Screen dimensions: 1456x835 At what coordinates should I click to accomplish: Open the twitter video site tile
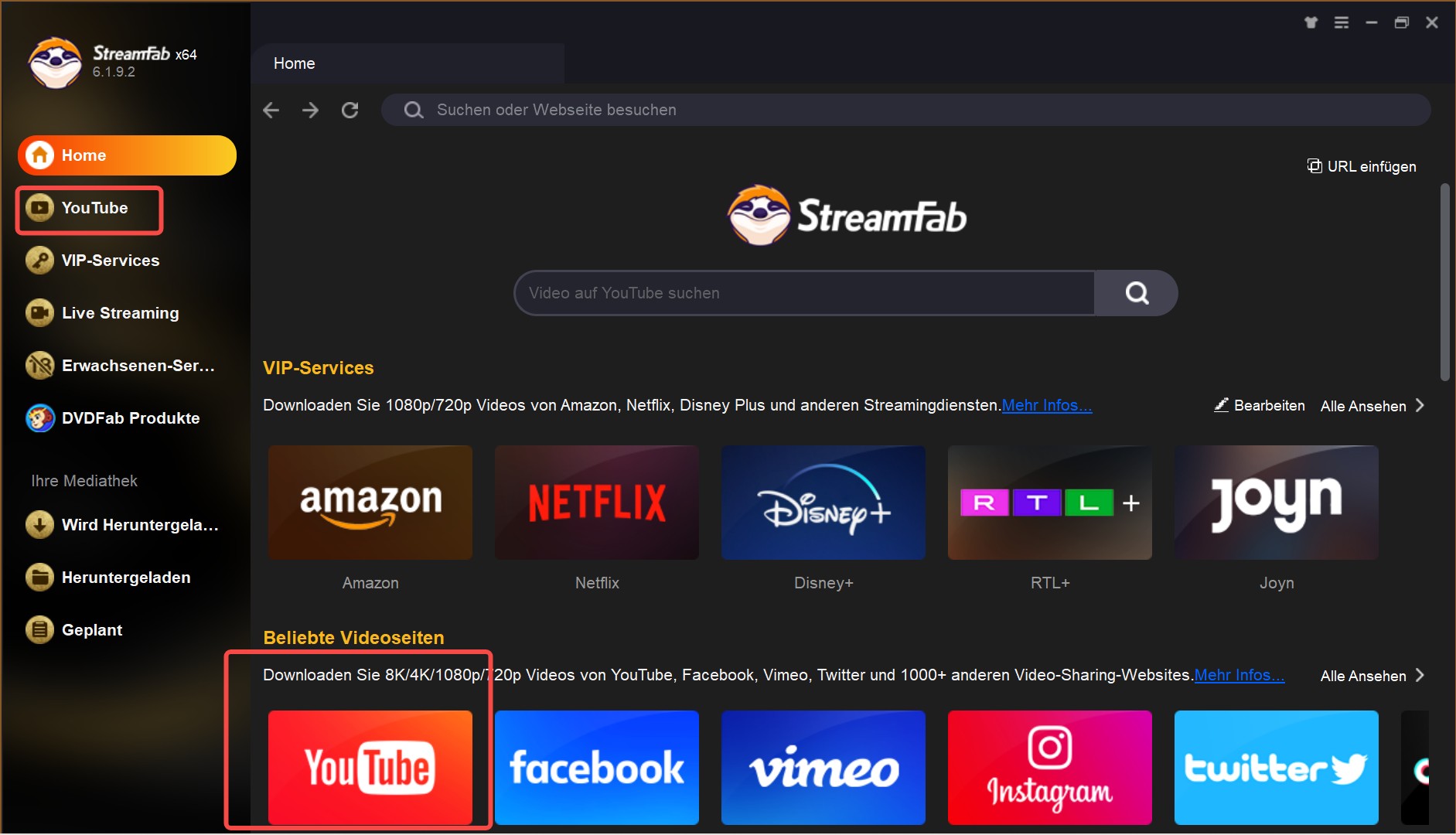[x=1277, y=768]
